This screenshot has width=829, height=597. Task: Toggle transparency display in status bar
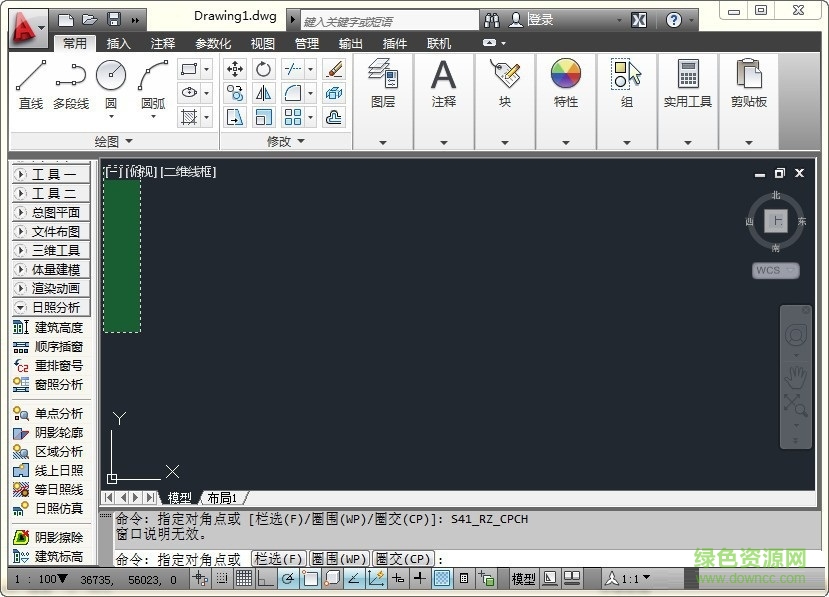pos(442,579)
